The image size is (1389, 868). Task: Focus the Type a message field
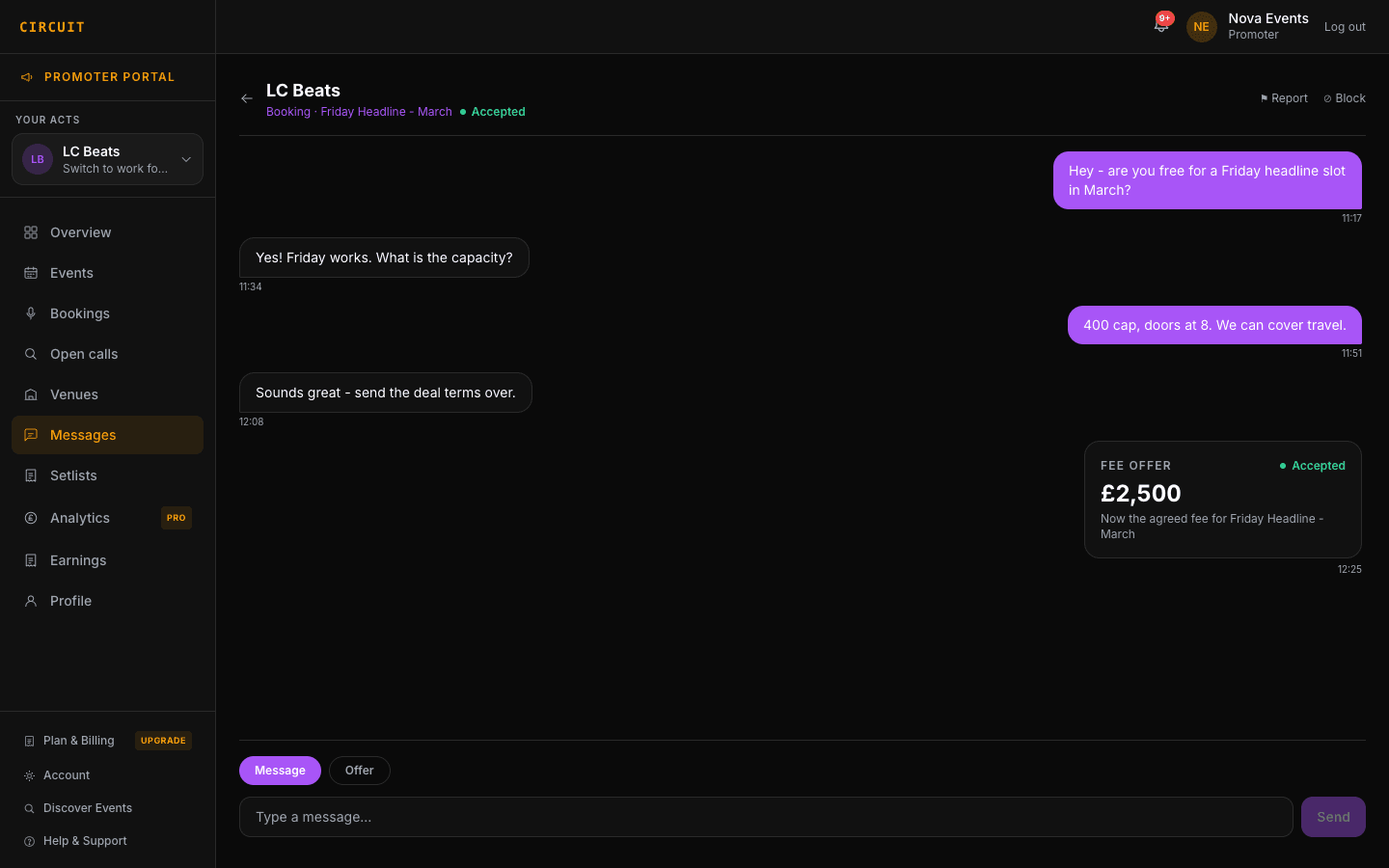(766, 817)
